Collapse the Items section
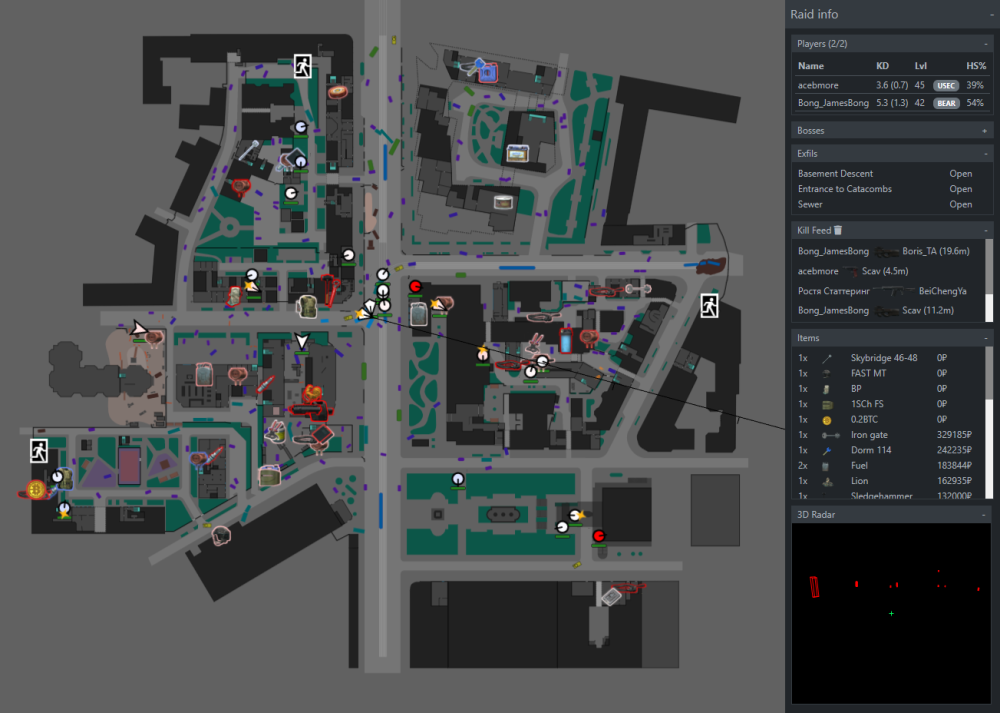 (x=985, y=338)
